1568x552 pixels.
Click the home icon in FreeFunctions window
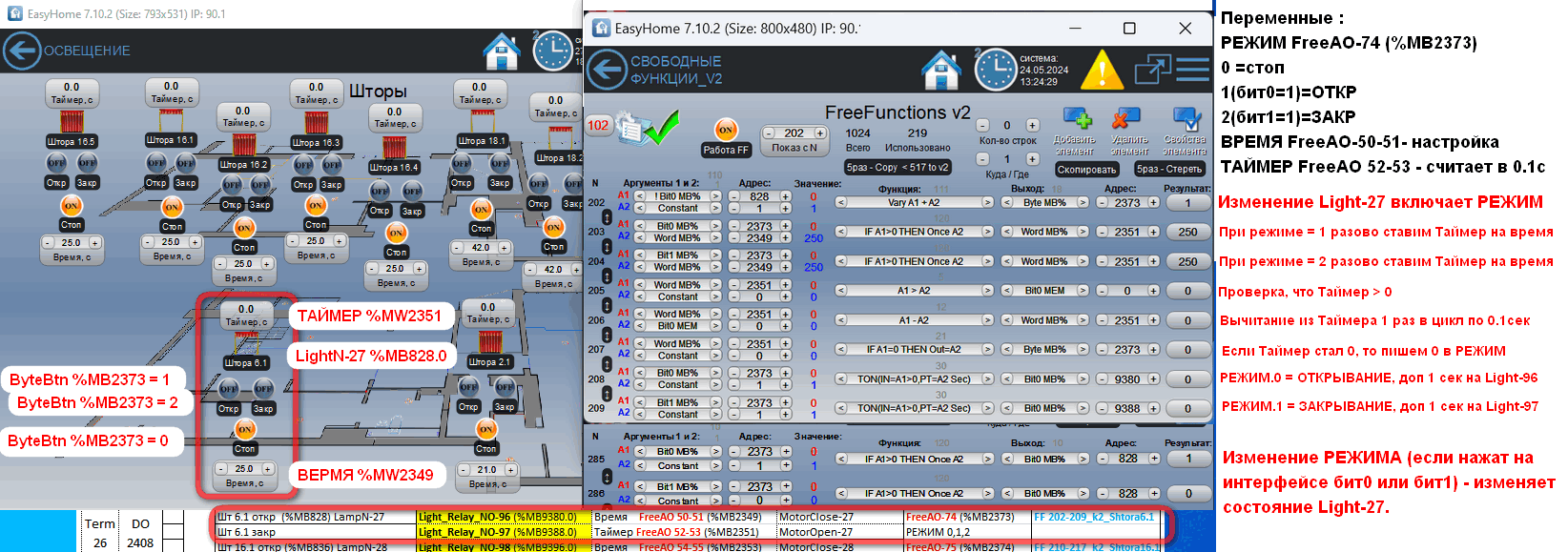[940, 71]
